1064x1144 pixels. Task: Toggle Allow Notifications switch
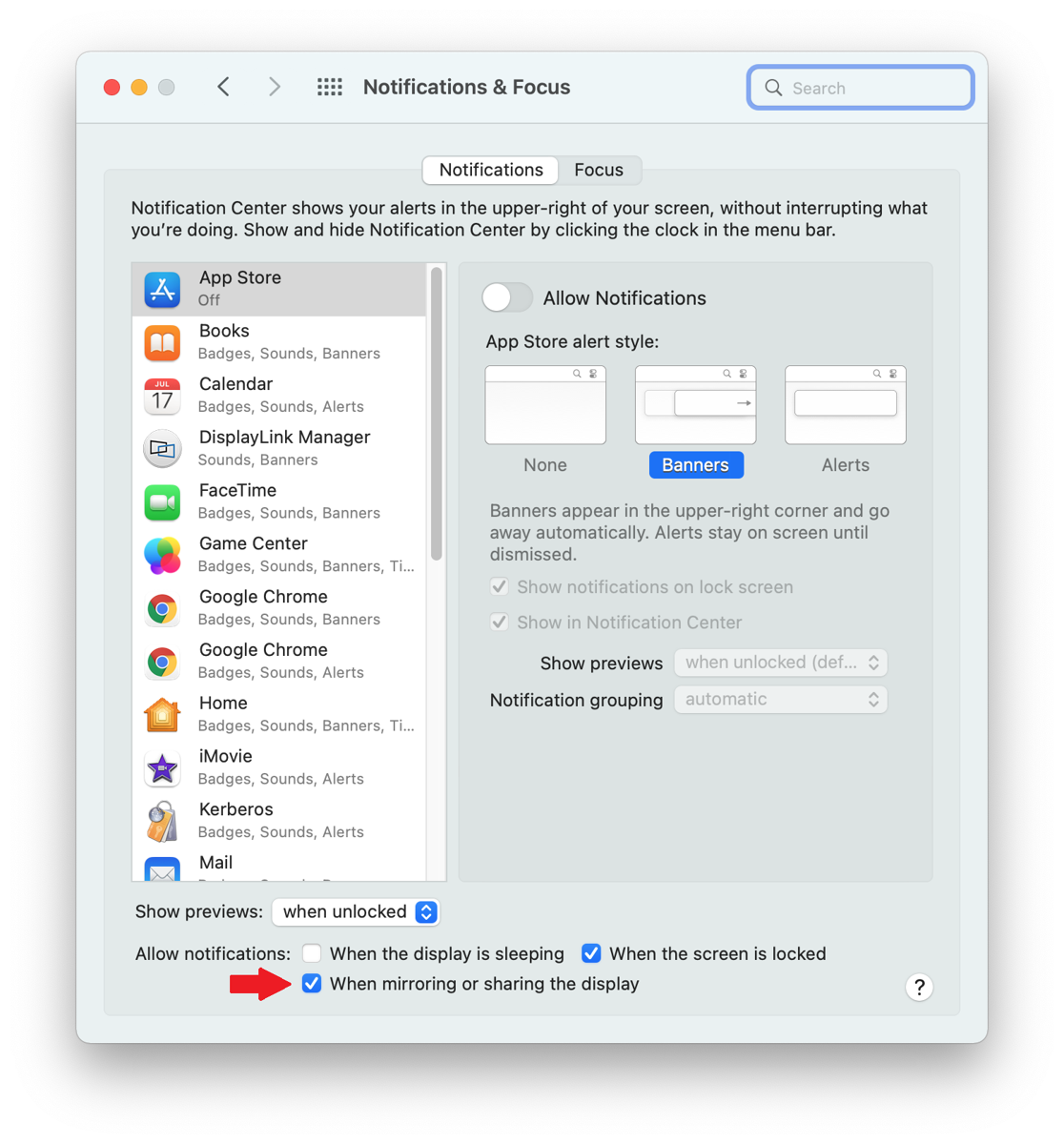point(506,297)
